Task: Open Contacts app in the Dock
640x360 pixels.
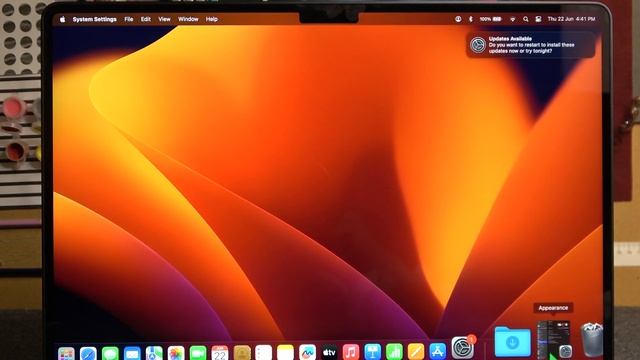Action: (x=242, y=353)
